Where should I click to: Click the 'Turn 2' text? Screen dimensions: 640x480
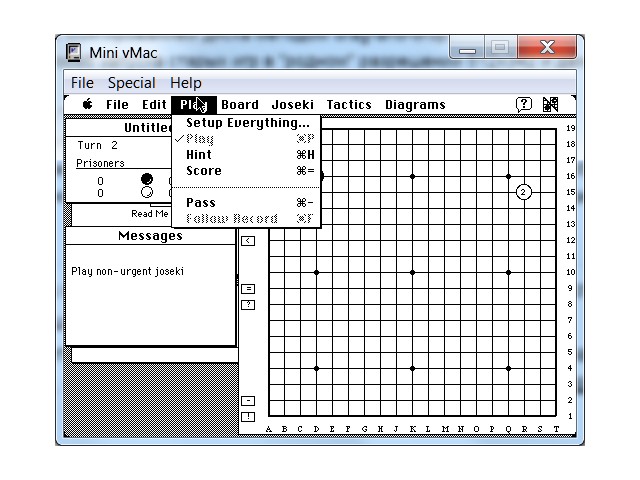click(x=98, y=145)
